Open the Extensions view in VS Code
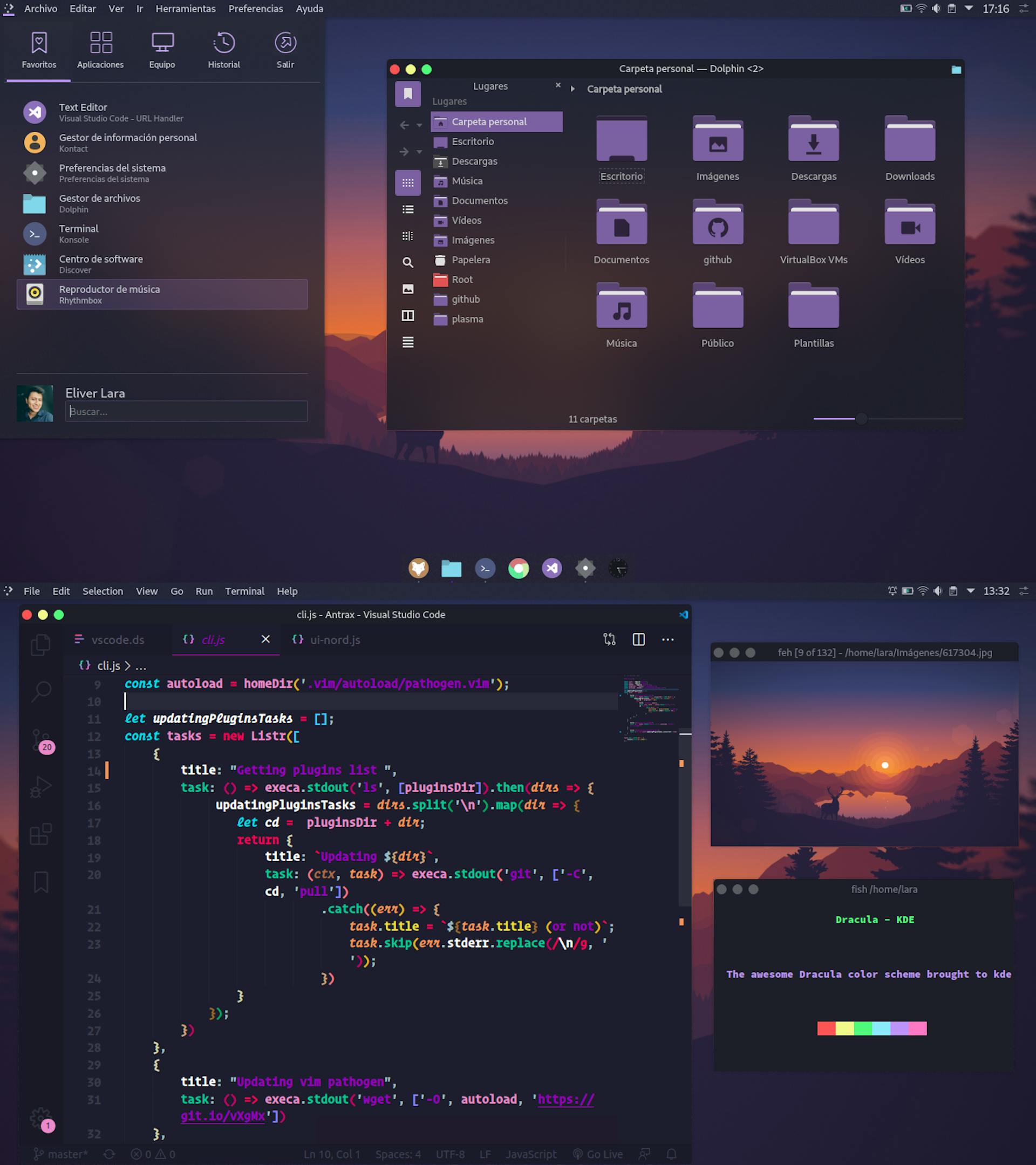Viewport: 1036px width, 1165px height. coord(41,833)
